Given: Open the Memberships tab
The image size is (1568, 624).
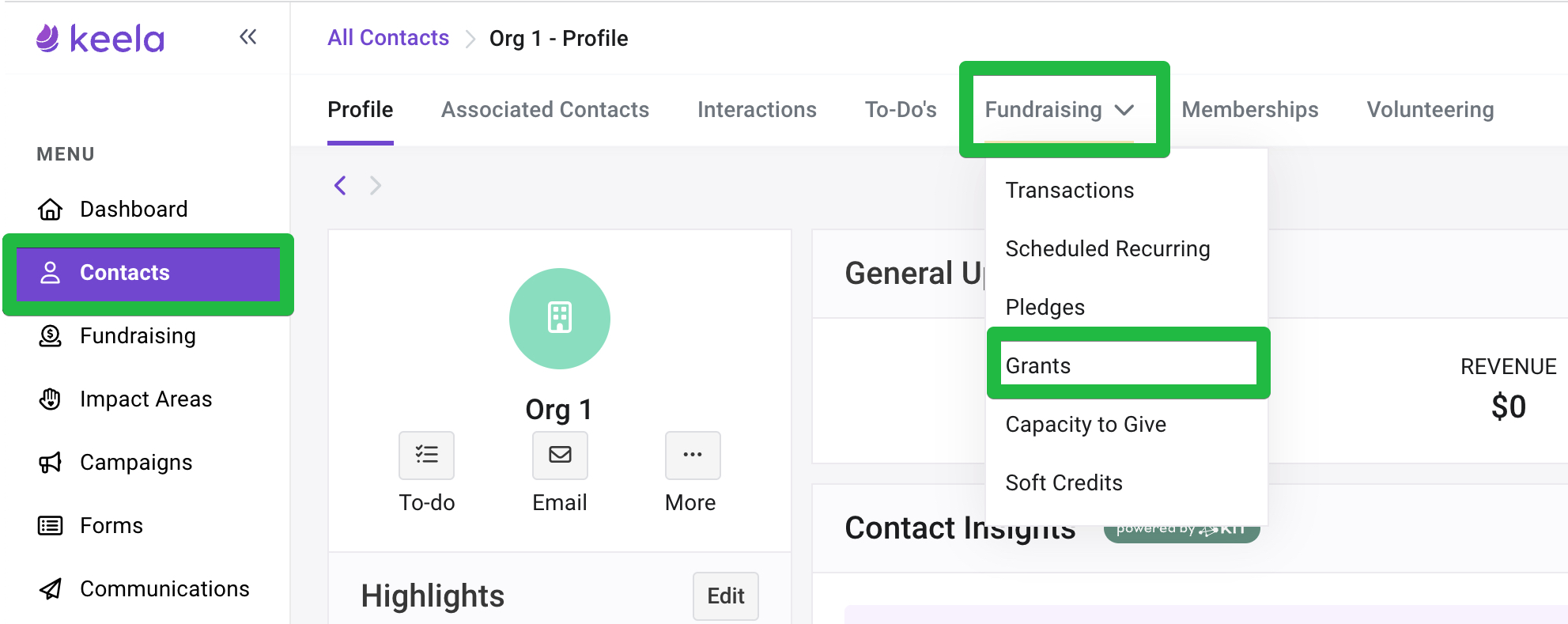Looking at the screenshot, I should (1250, 109).
